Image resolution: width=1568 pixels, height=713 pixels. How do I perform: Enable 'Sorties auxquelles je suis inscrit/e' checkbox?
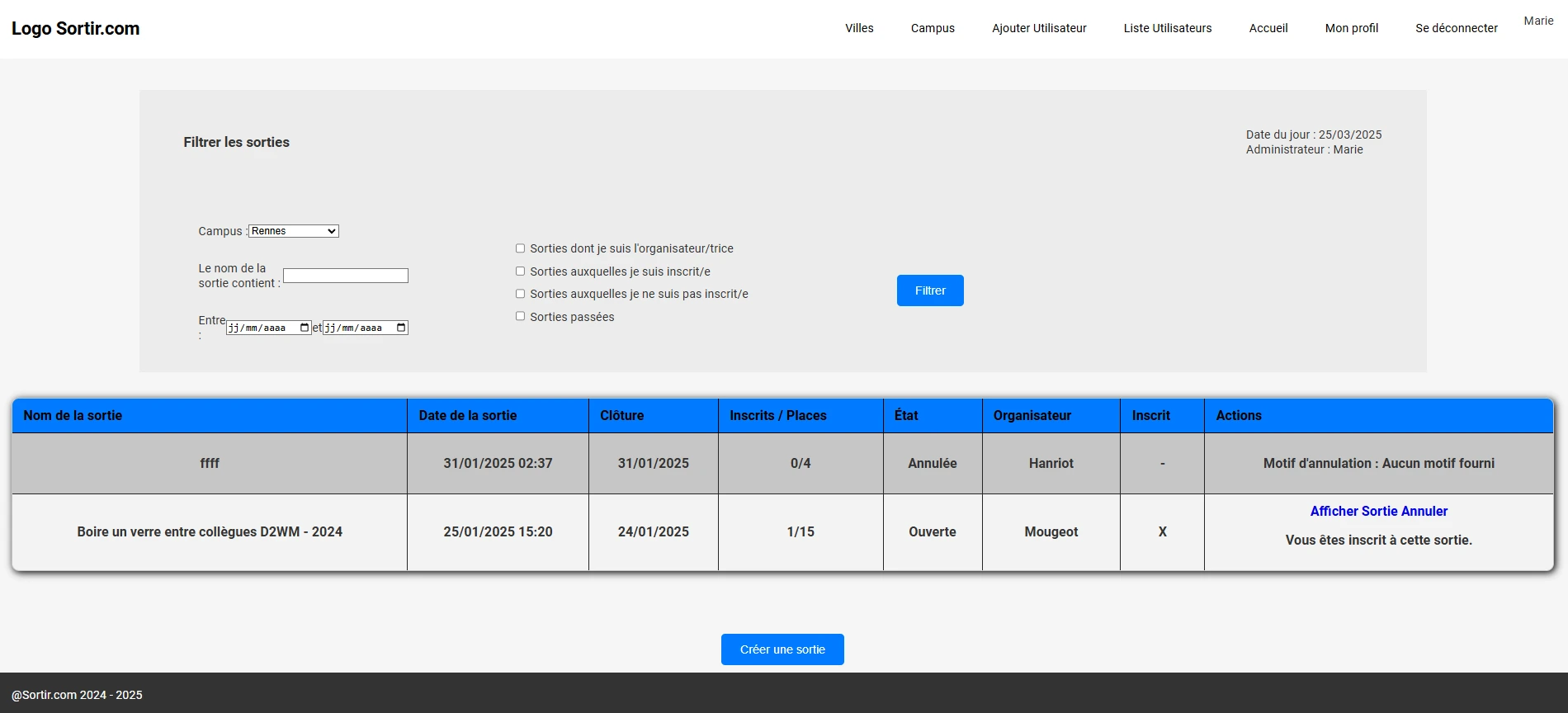tap(520, 272)
